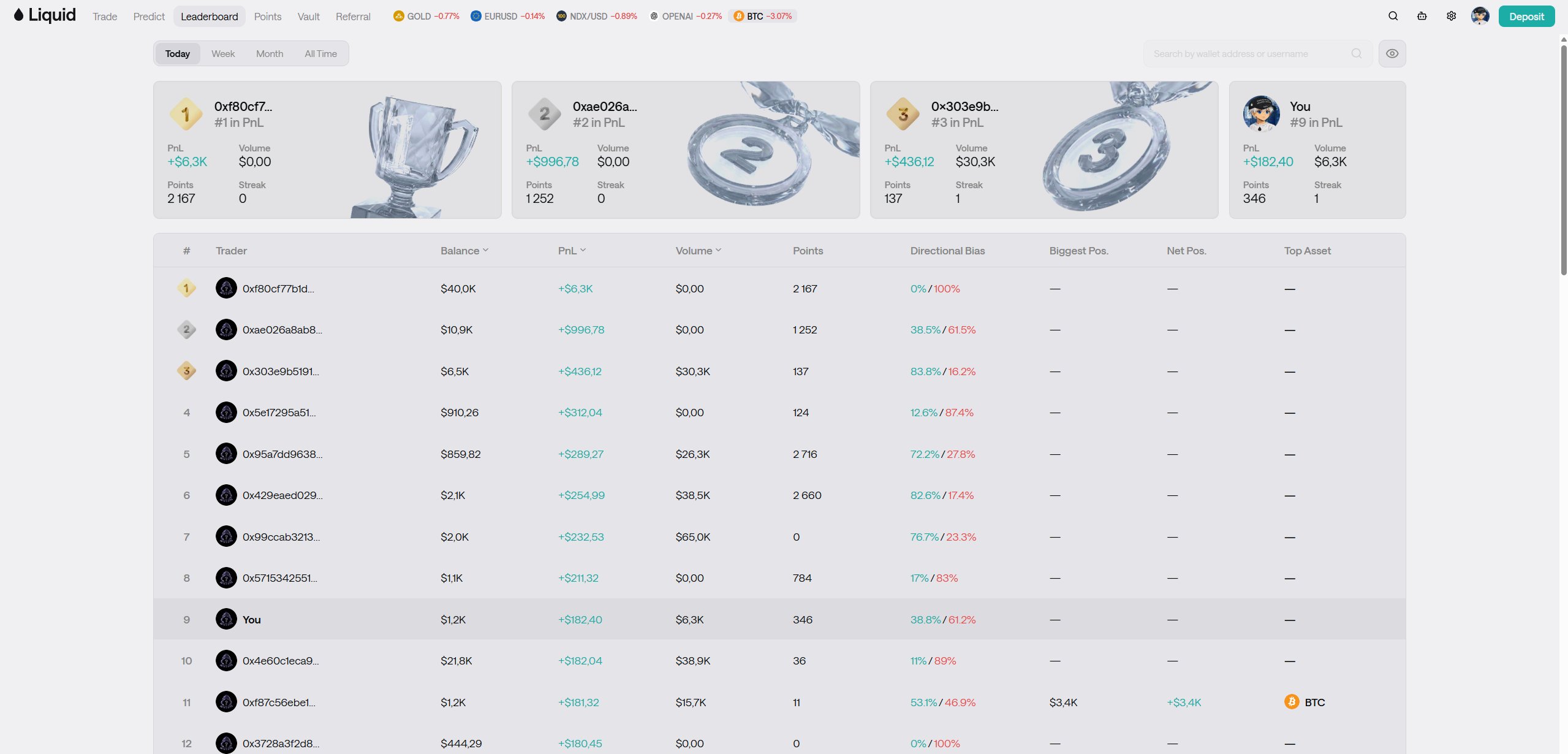
Task: Open settings gear icon
Action: click(x=1451, y=16)
